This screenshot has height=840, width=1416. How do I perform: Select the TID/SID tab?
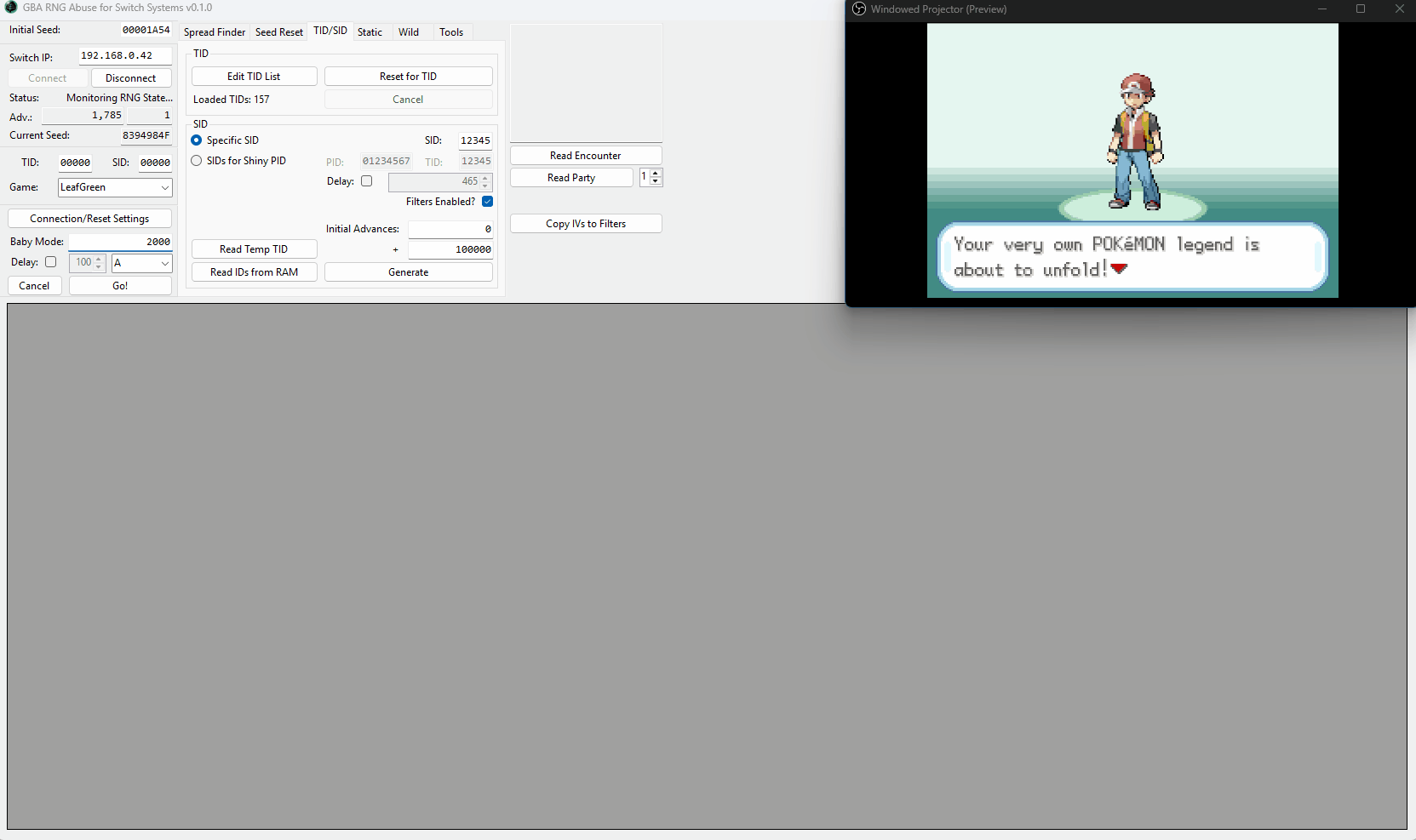tap(330, 31)
